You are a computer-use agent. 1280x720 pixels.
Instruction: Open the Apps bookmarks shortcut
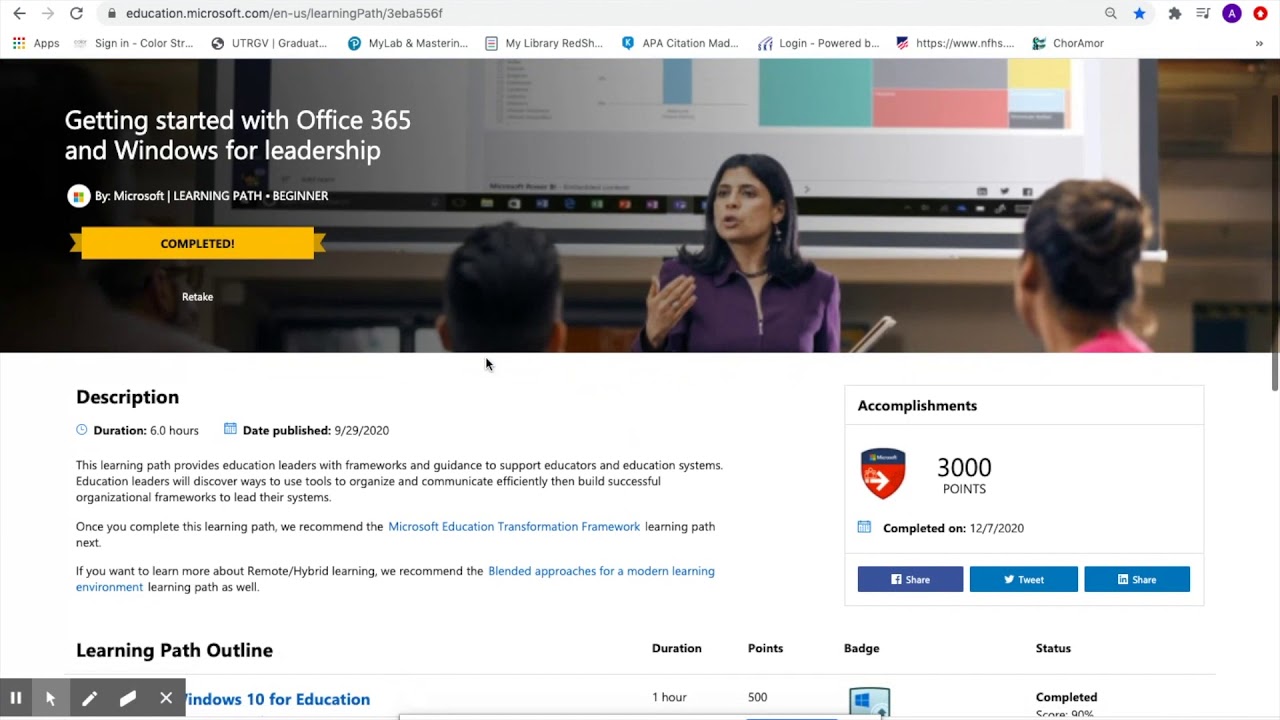[36, 43]
